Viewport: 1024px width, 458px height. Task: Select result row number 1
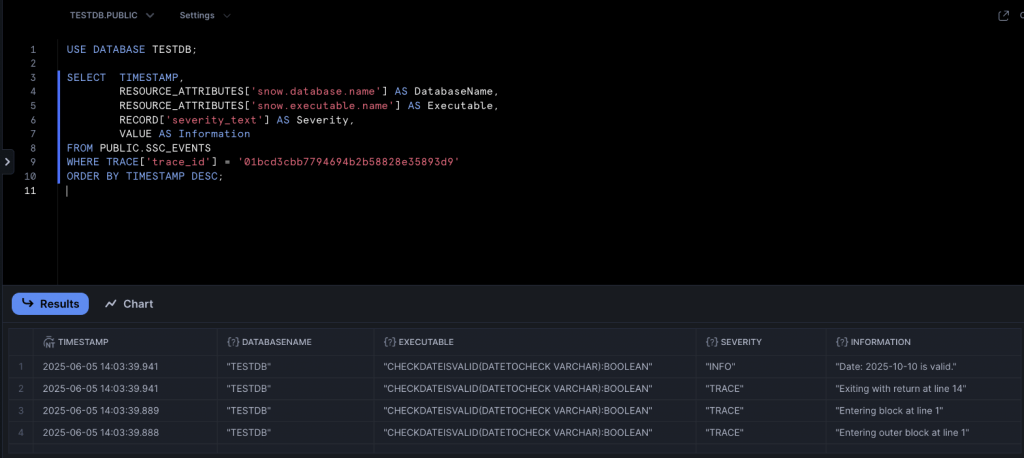click(20, 366)
